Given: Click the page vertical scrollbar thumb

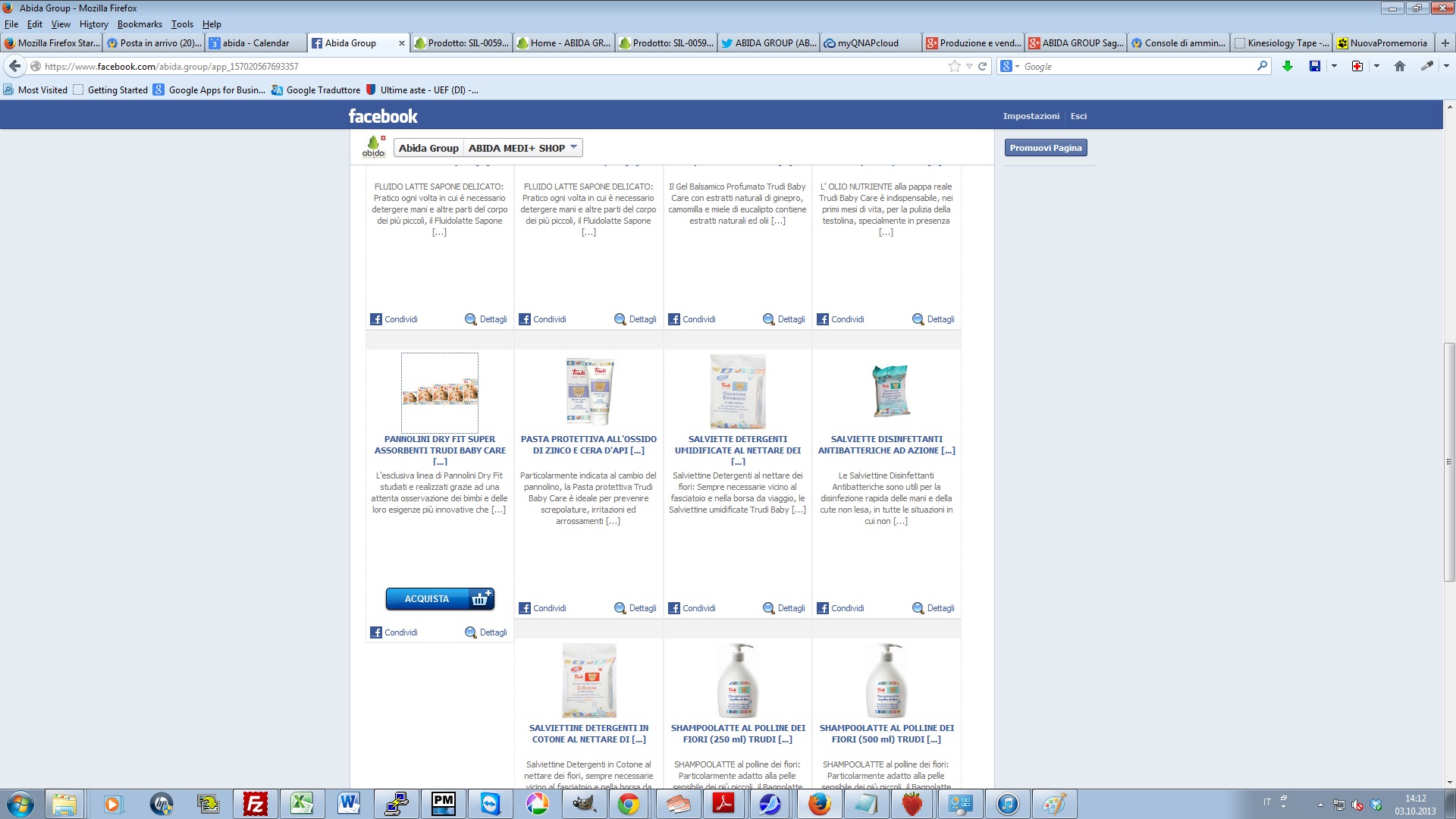Looking at the screenshot, I should pos(1449,463).
